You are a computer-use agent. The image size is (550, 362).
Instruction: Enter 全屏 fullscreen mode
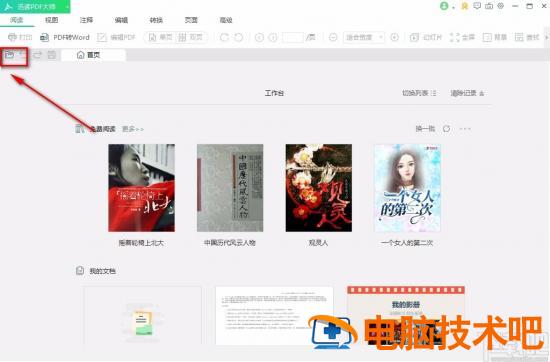click(462, 37)
